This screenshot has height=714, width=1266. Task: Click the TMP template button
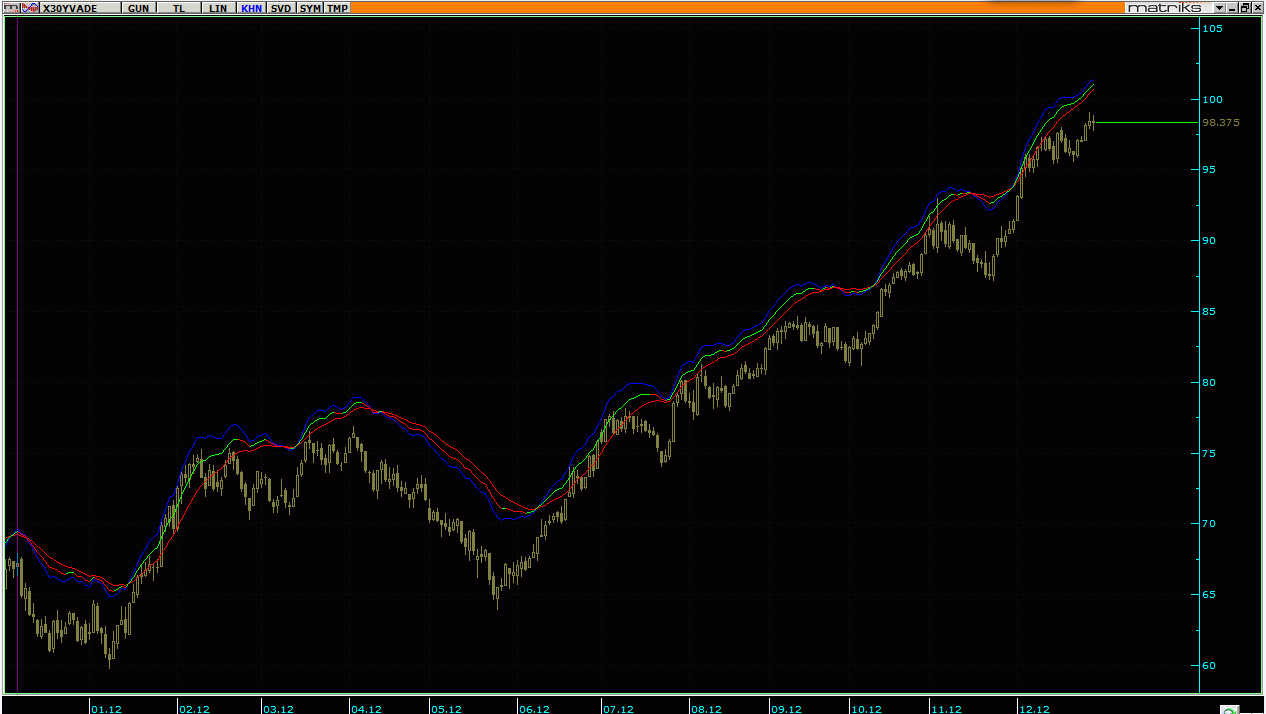[338, 7]
